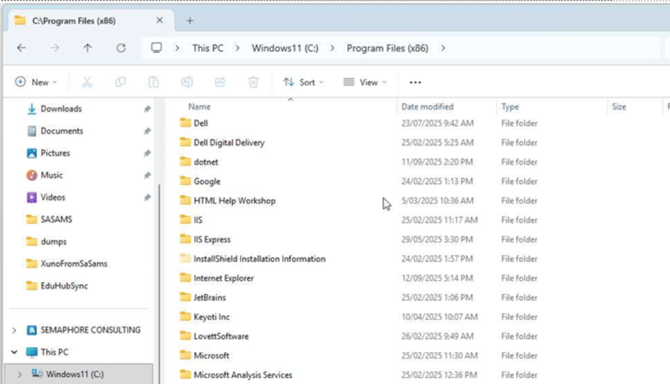Expand chevron after This PC breadcrumb
This screenshot has width=670, height=384.
[x=238, y=48]
